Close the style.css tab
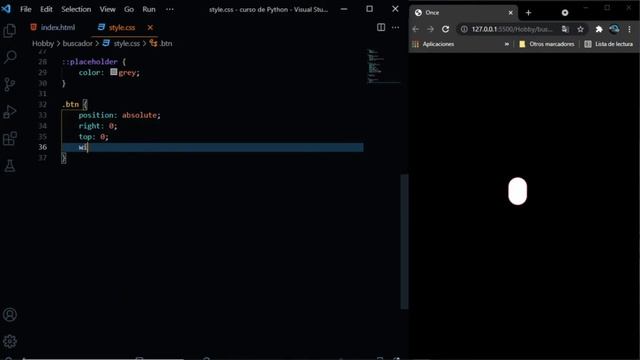640x360 pixels. pyautogui.click(x=150, y=27)
